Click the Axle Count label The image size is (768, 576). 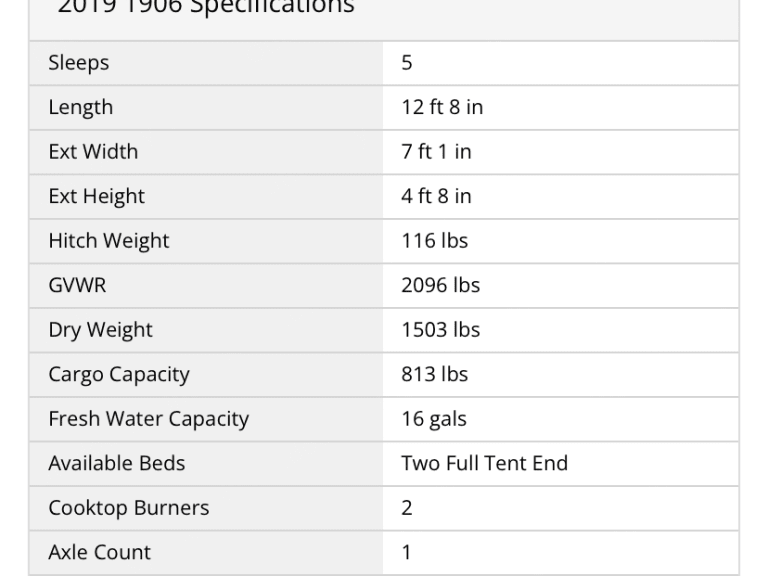[x=100, y=552]
